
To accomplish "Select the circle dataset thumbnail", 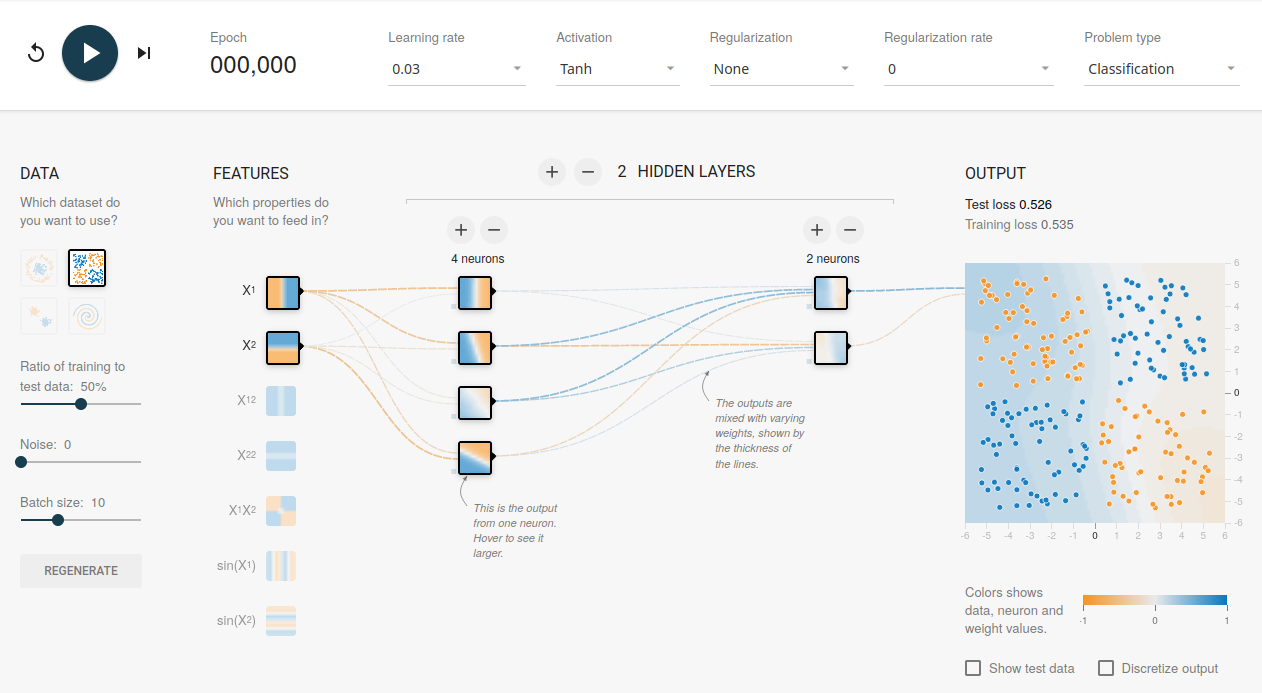I will [x=39, y=267].
